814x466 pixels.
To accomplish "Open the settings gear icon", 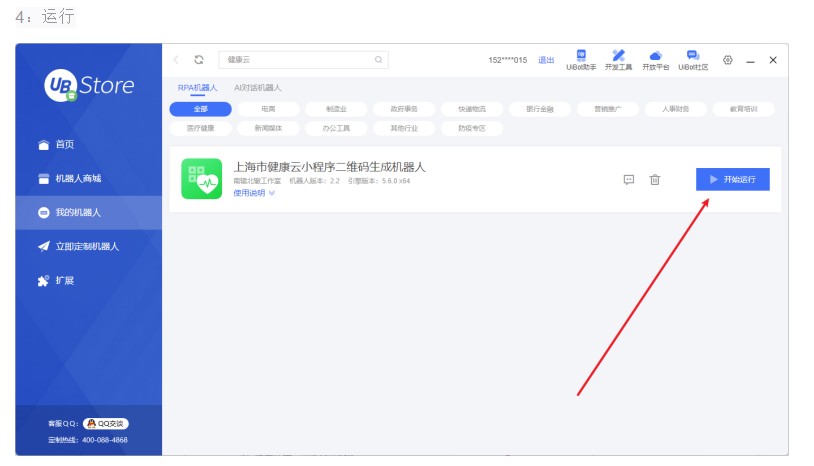I will pos(728,60).
